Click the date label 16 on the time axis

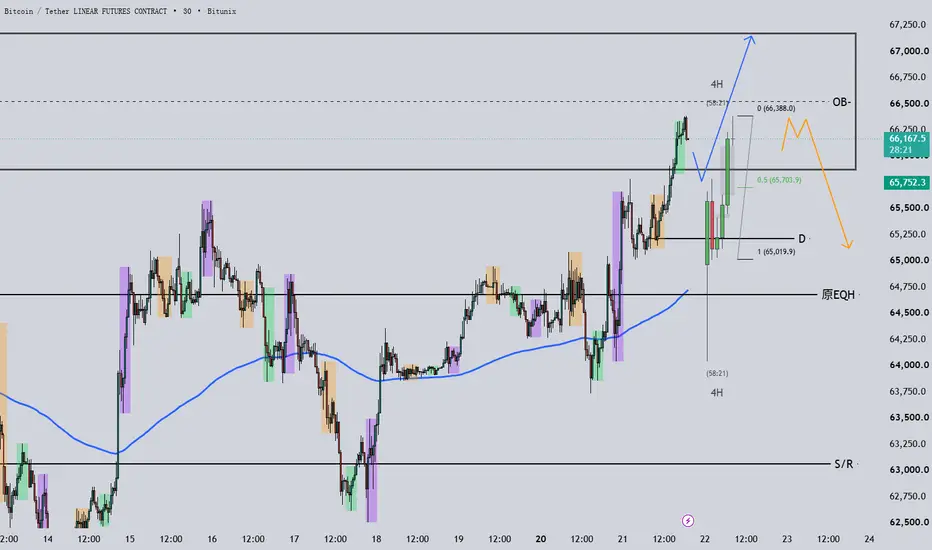[x=212, y=539]
